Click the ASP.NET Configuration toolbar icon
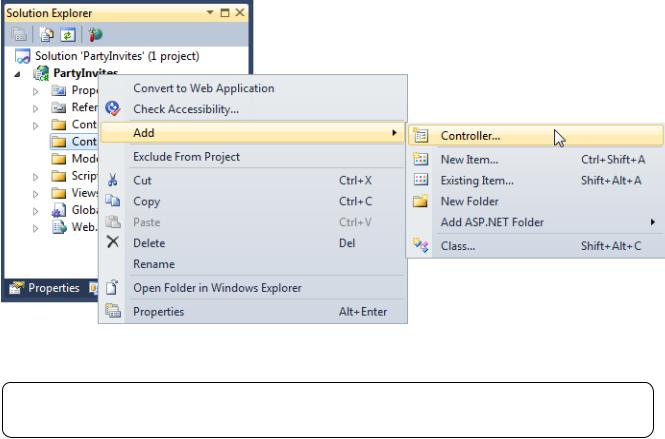Screen dimensions: 665x439 coord(95,35)
